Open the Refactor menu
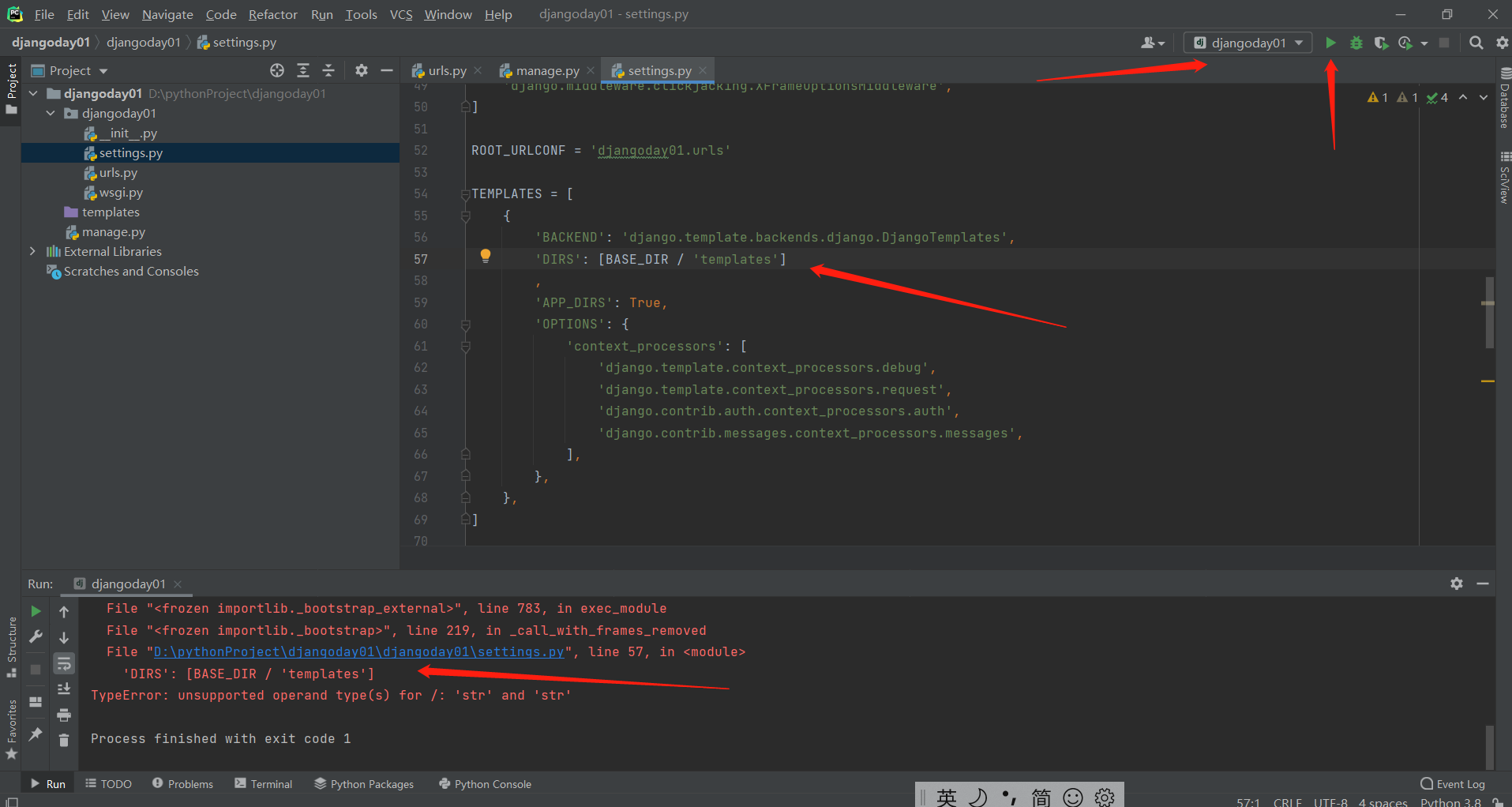The height and width of the screenshot is (807, 1512). (272, 14)
